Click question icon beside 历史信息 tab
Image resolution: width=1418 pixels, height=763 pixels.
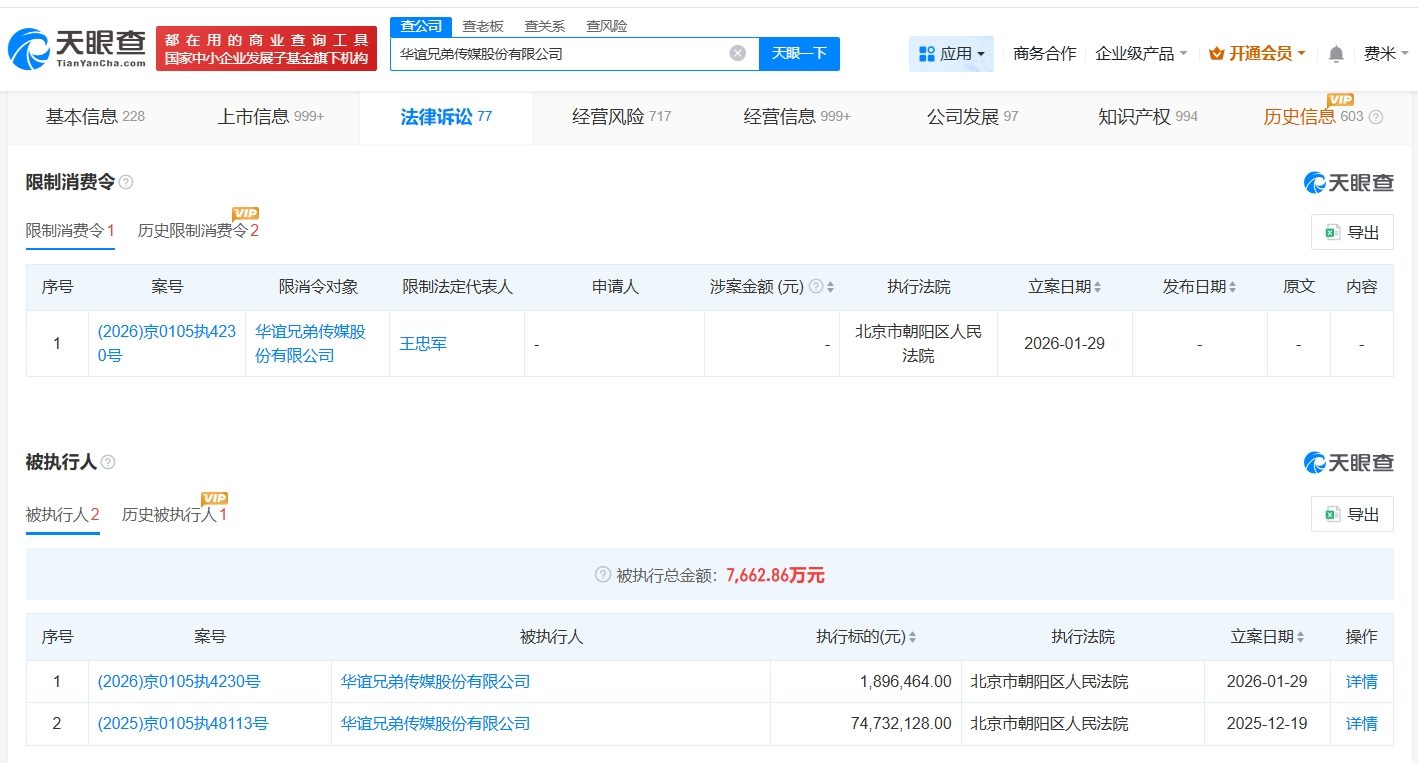click(1376, 117)
